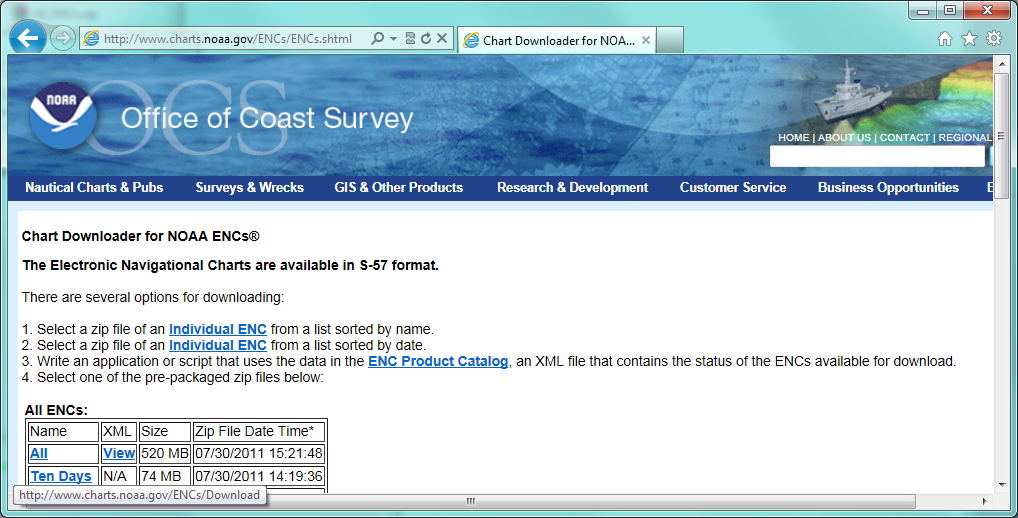Click the site search input field
This screenshot has width=1018, height=518.
(x=877, y=156)
